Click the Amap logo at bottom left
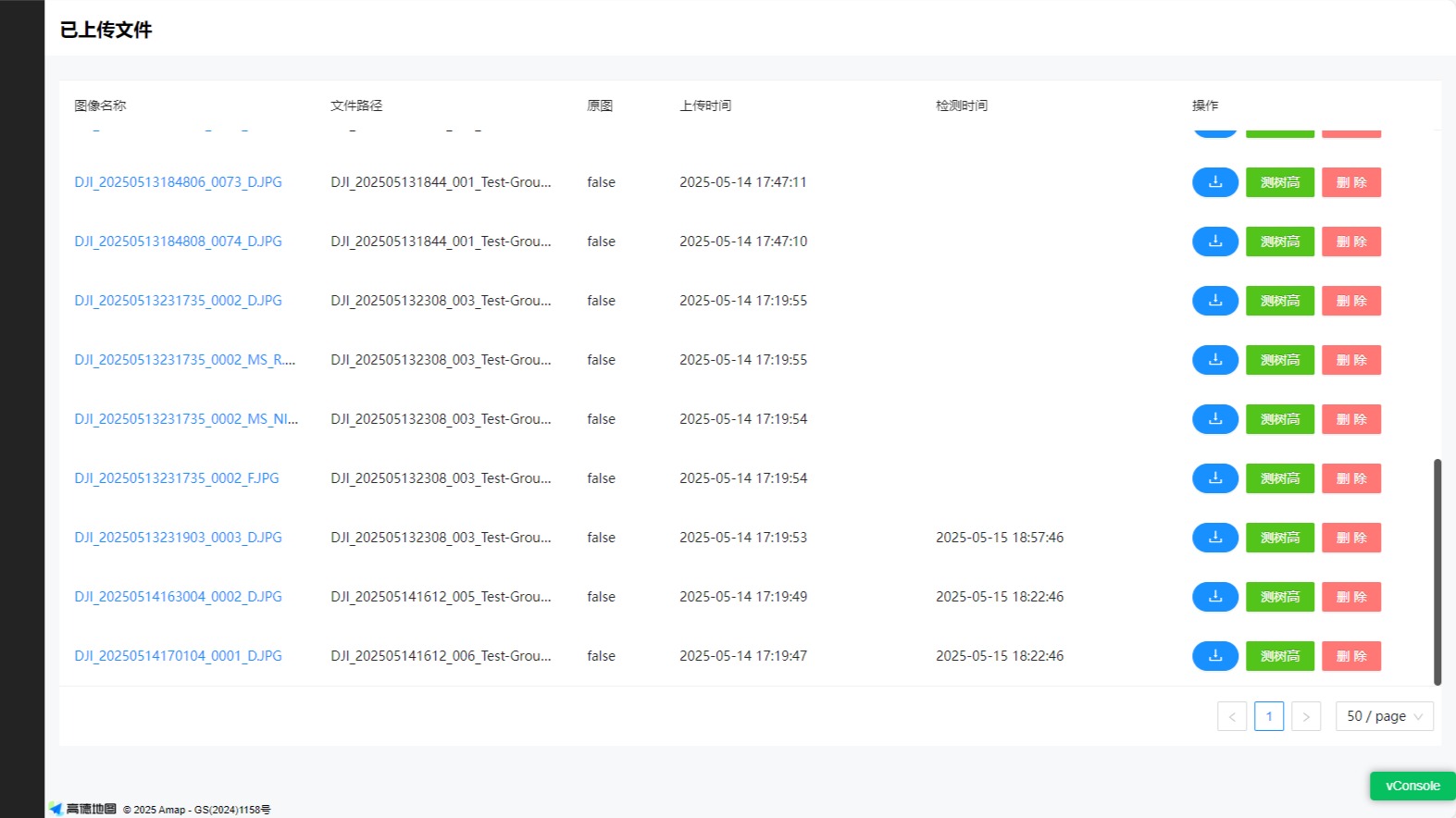The height and width of the screenshot is (818, 1456). tap(83, 809)
